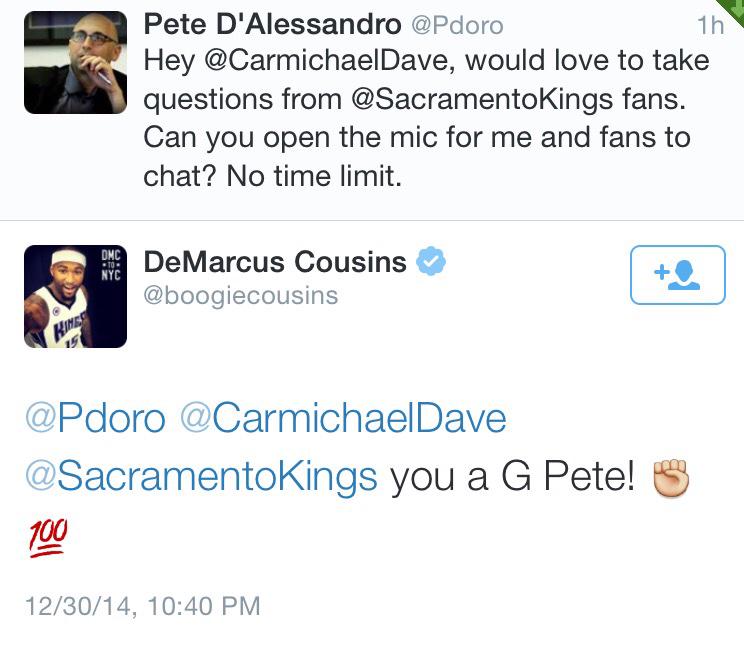Open @Pdoro mention in reply

click(x=95, y=418)
